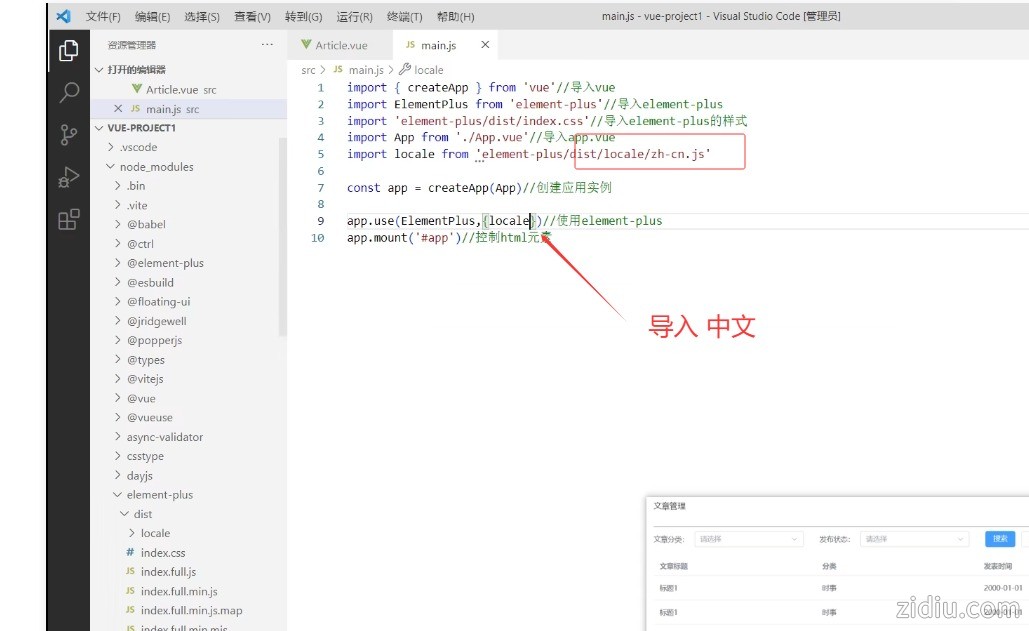1029x631 pixels.
Task: Open the Run and Debug icon
Action: point(69,178)
